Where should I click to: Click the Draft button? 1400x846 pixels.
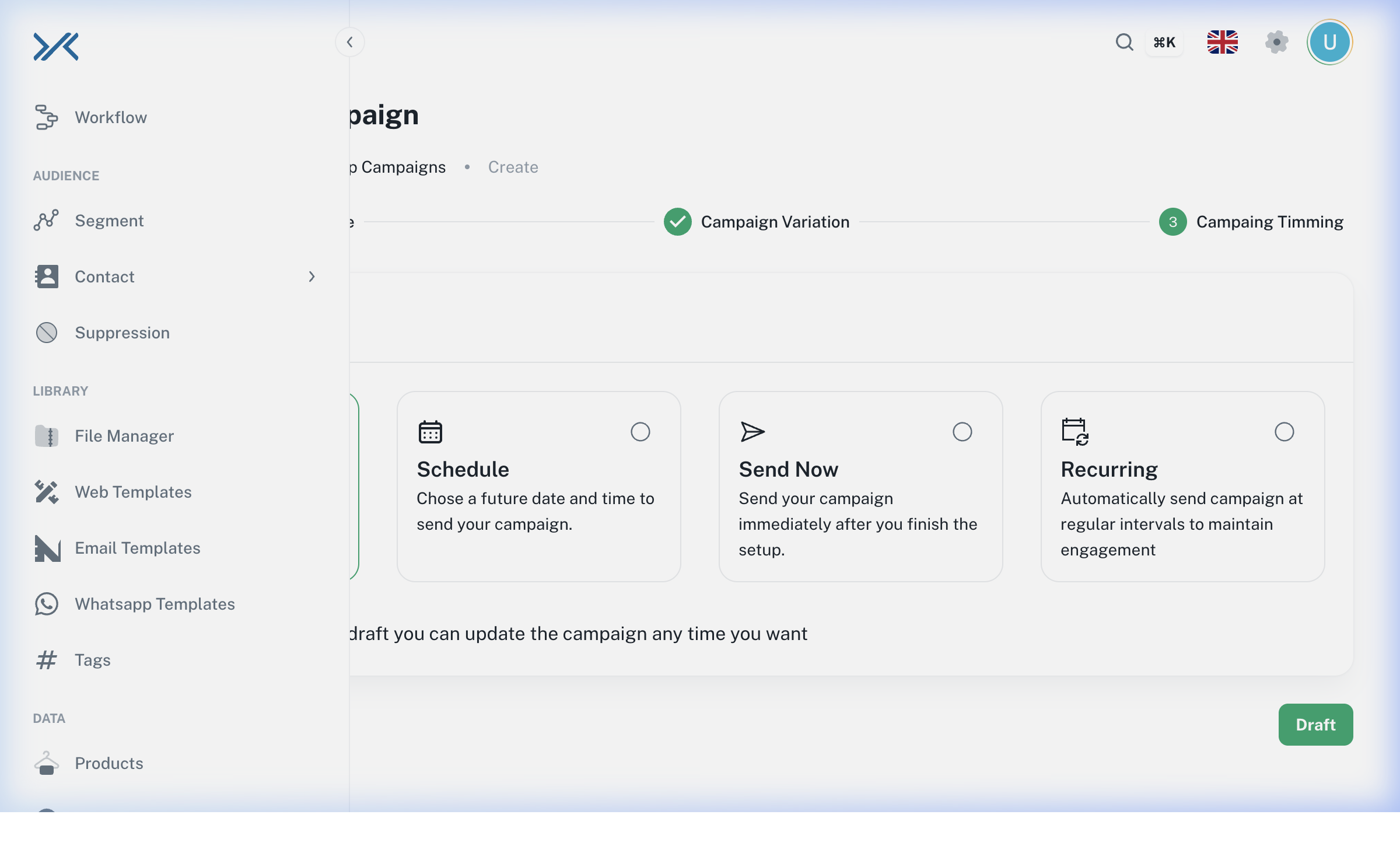pyautogui.click(x=1316, y=725)
